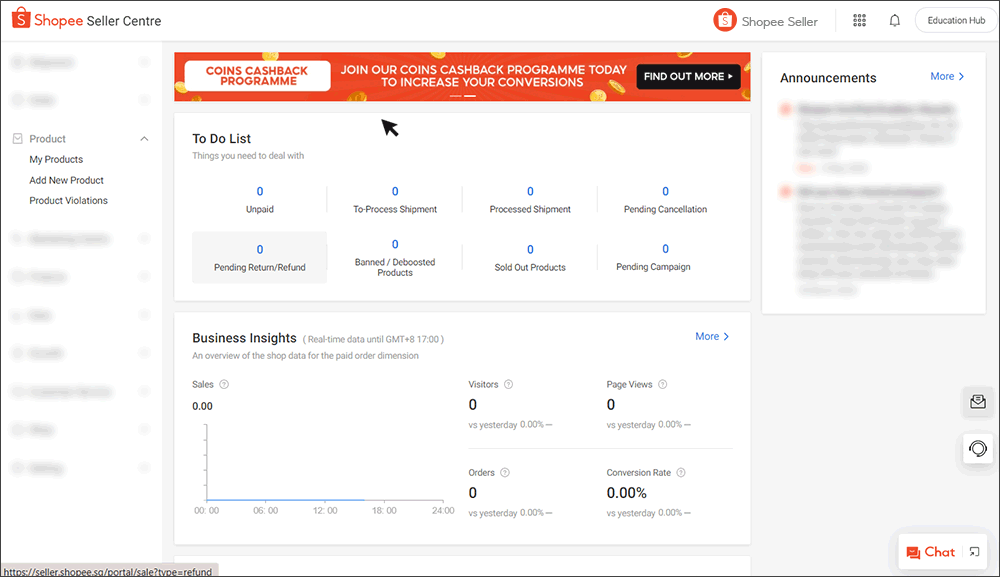Open the Announcements More link
1000x577 pixels.
pyautogui.click(x=946, y=76)
